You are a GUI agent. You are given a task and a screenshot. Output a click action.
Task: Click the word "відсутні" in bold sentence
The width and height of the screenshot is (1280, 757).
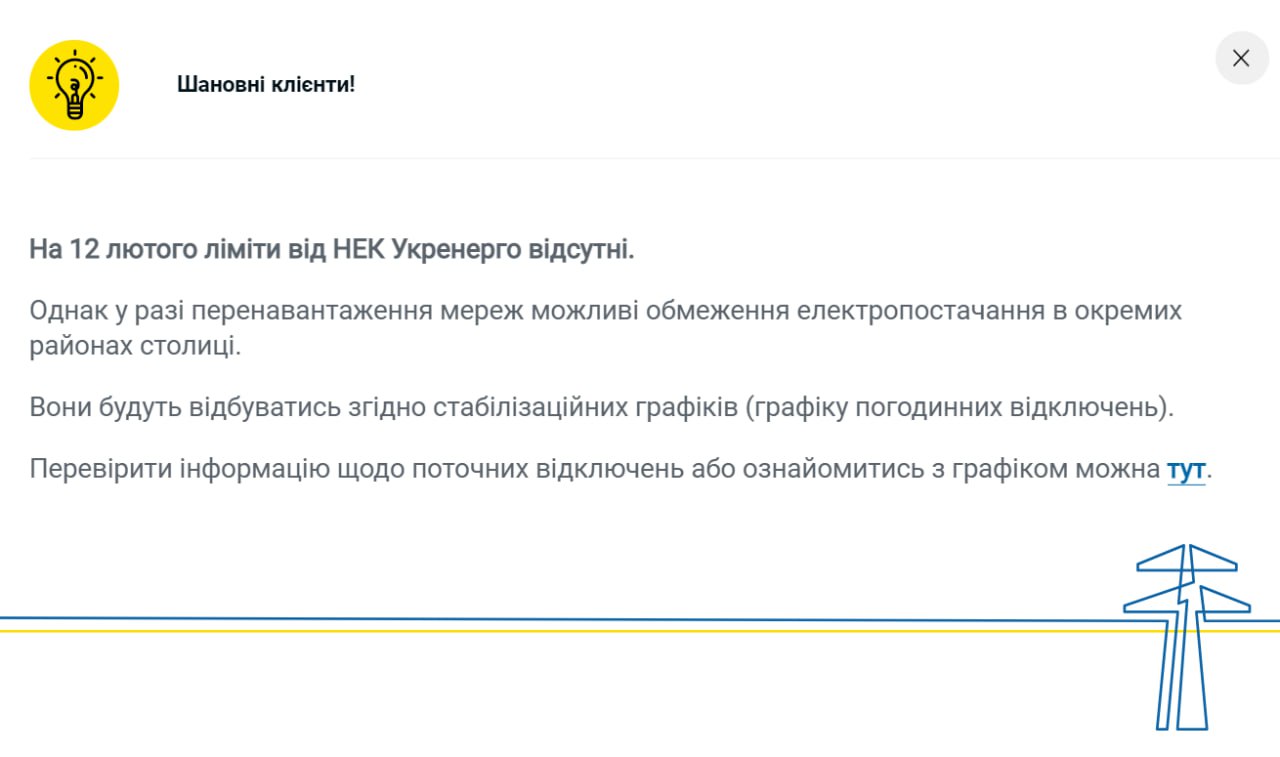pyautogui.click(x=581, y=249)
